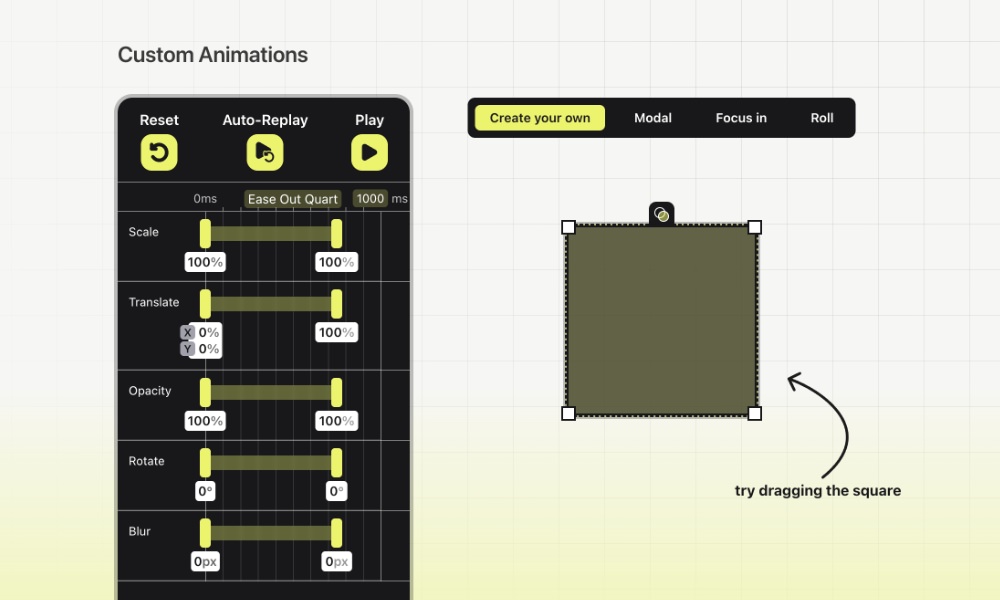
Task: Click the Y axis badge under Translate
Action: [186, 348]
